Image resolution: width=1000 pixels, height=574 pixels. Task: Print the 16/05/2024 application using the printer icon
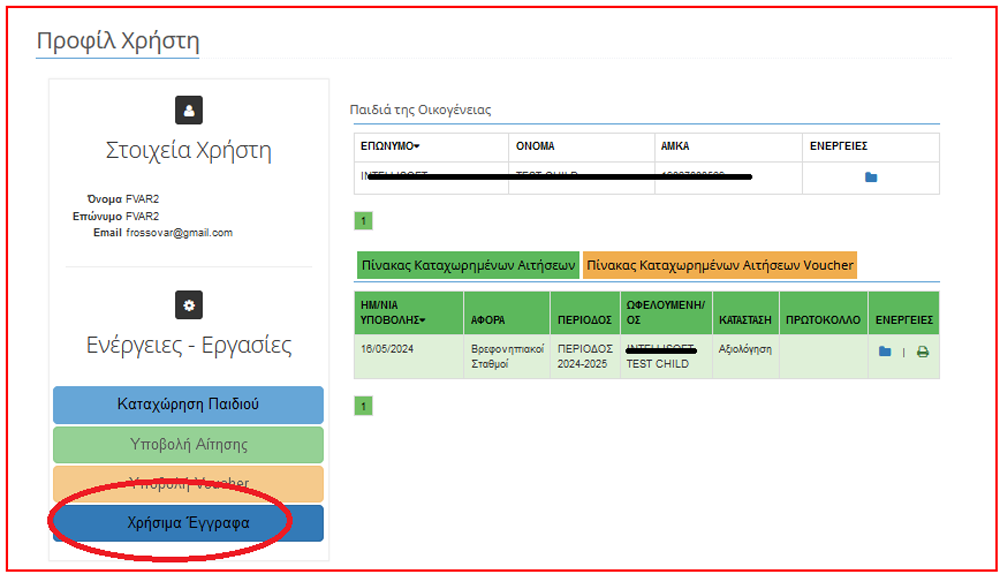point(922,351)
